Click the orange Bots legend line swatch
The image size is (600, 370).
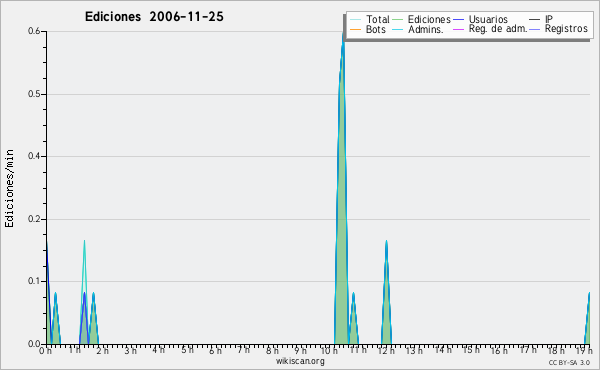355,29
